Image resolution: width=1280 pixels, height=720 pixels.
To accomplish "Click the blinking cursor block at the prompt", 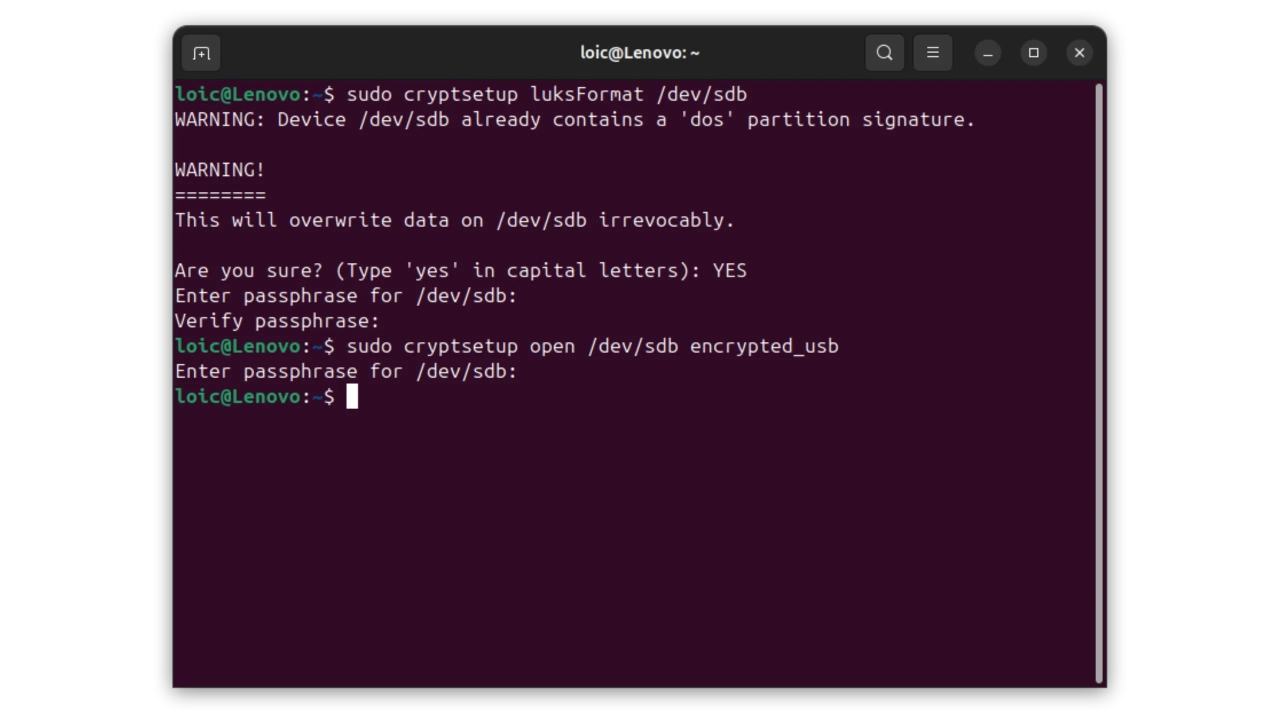I will (352, 397).
